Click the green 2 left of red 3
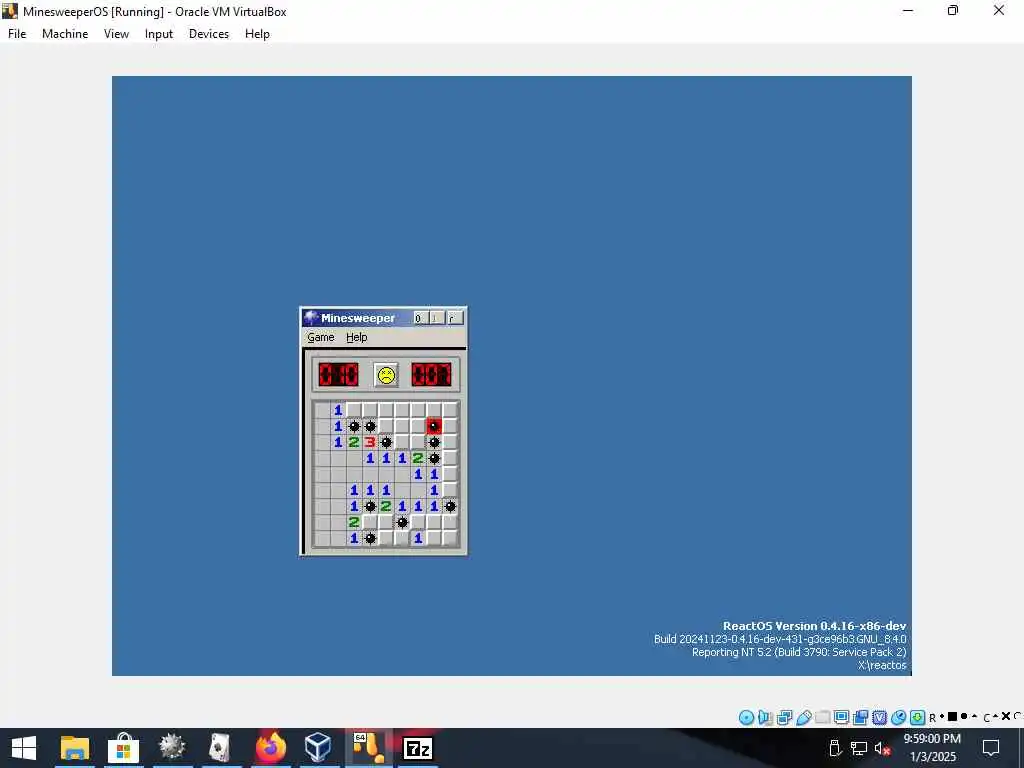Viewport: 1024px width, 768px height. [354, 442]
